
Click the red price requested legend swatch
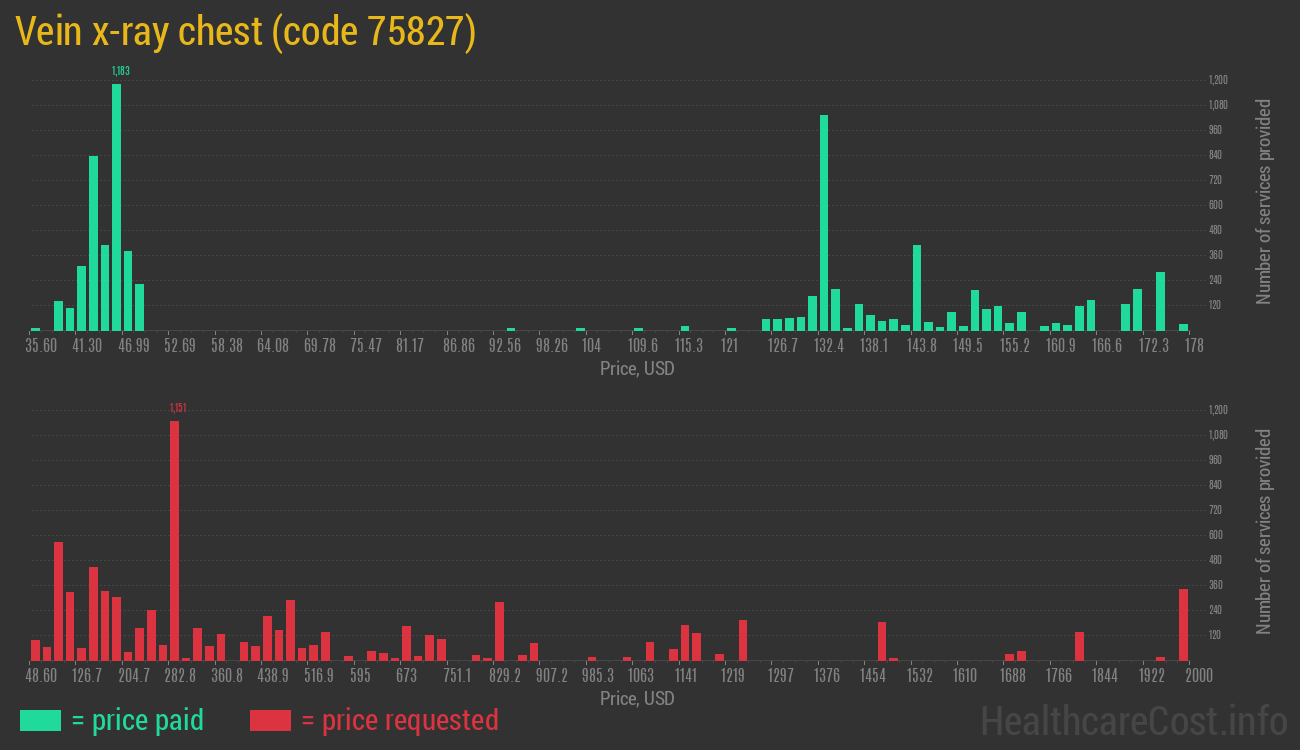coord(270,720)
